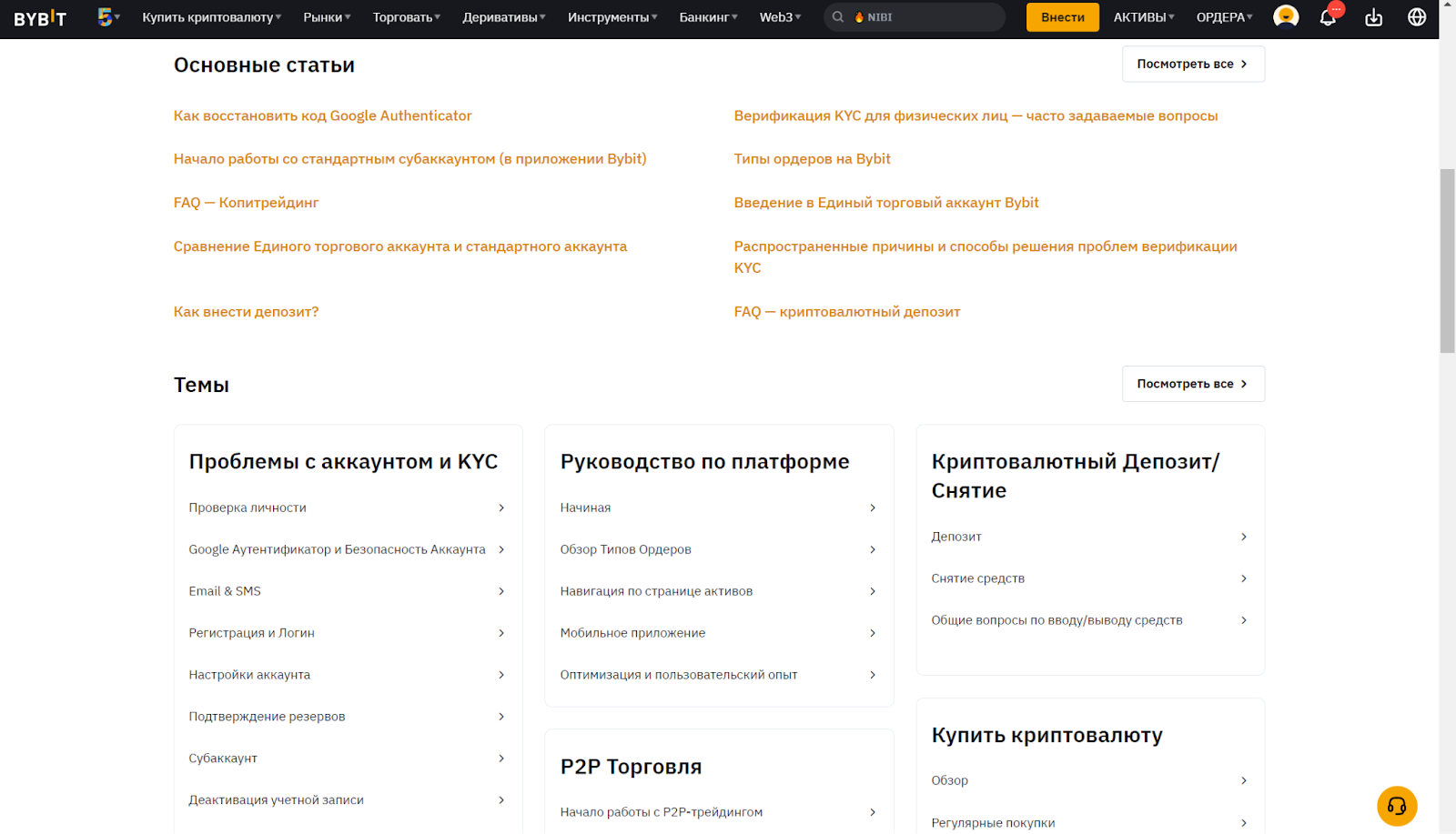Open Общие вопросы по вводу/выводу средств
This screenshot has width=1456, height=834.
tap(1057, 620)
